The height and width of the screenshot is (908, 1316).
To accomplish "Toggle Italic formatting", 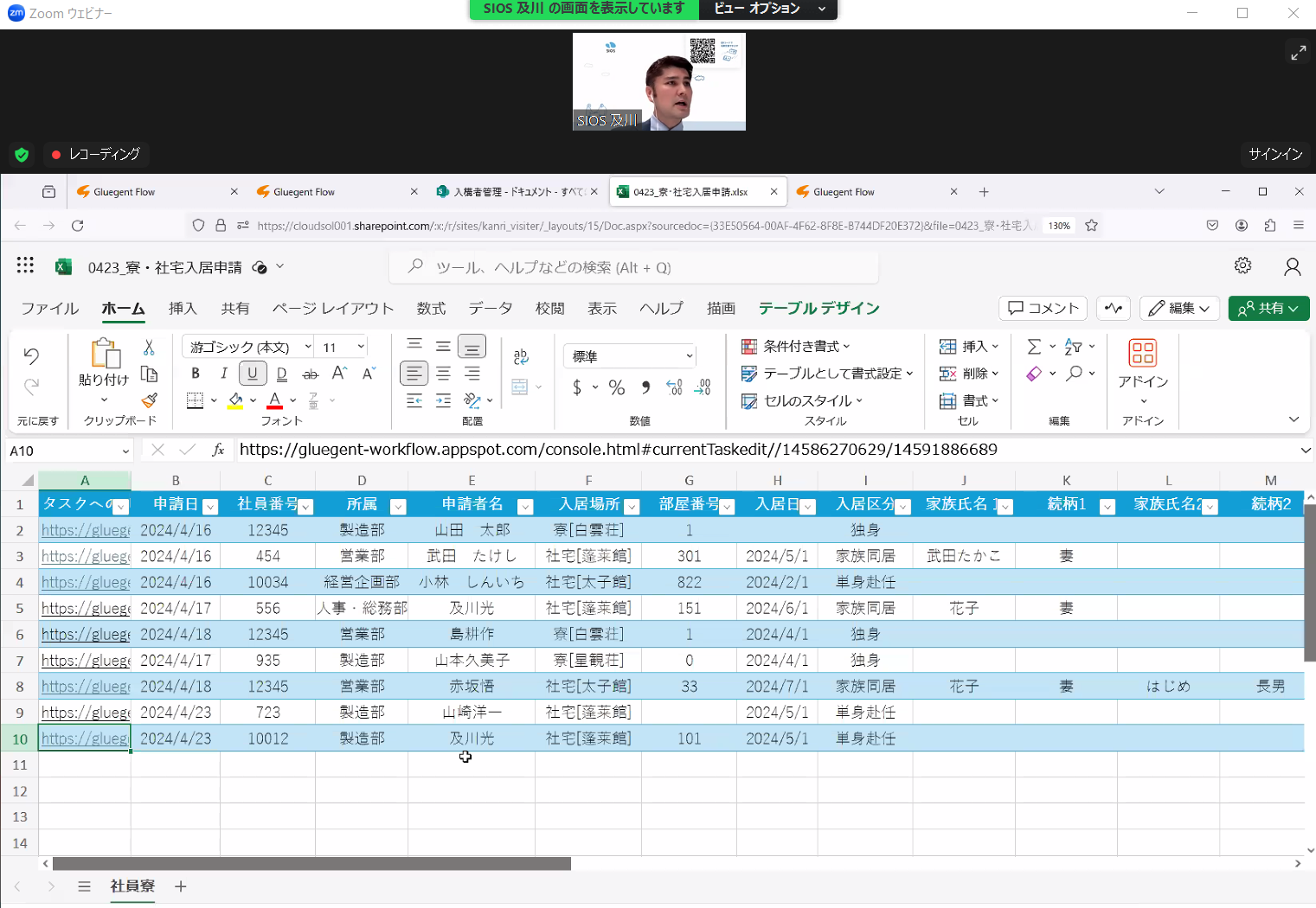I will pyautogui.click(x=224, y=374).
